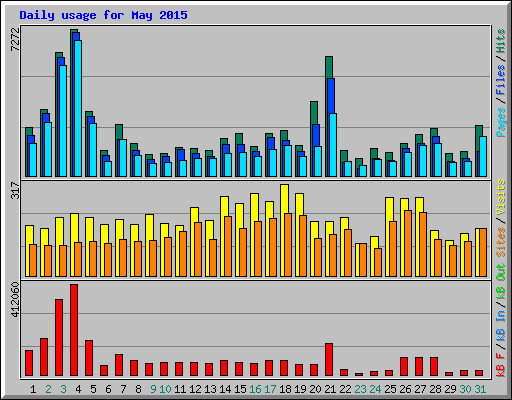
Task: Click day 28 axis label
Action: pyautogui.click(x=435, y=389)
